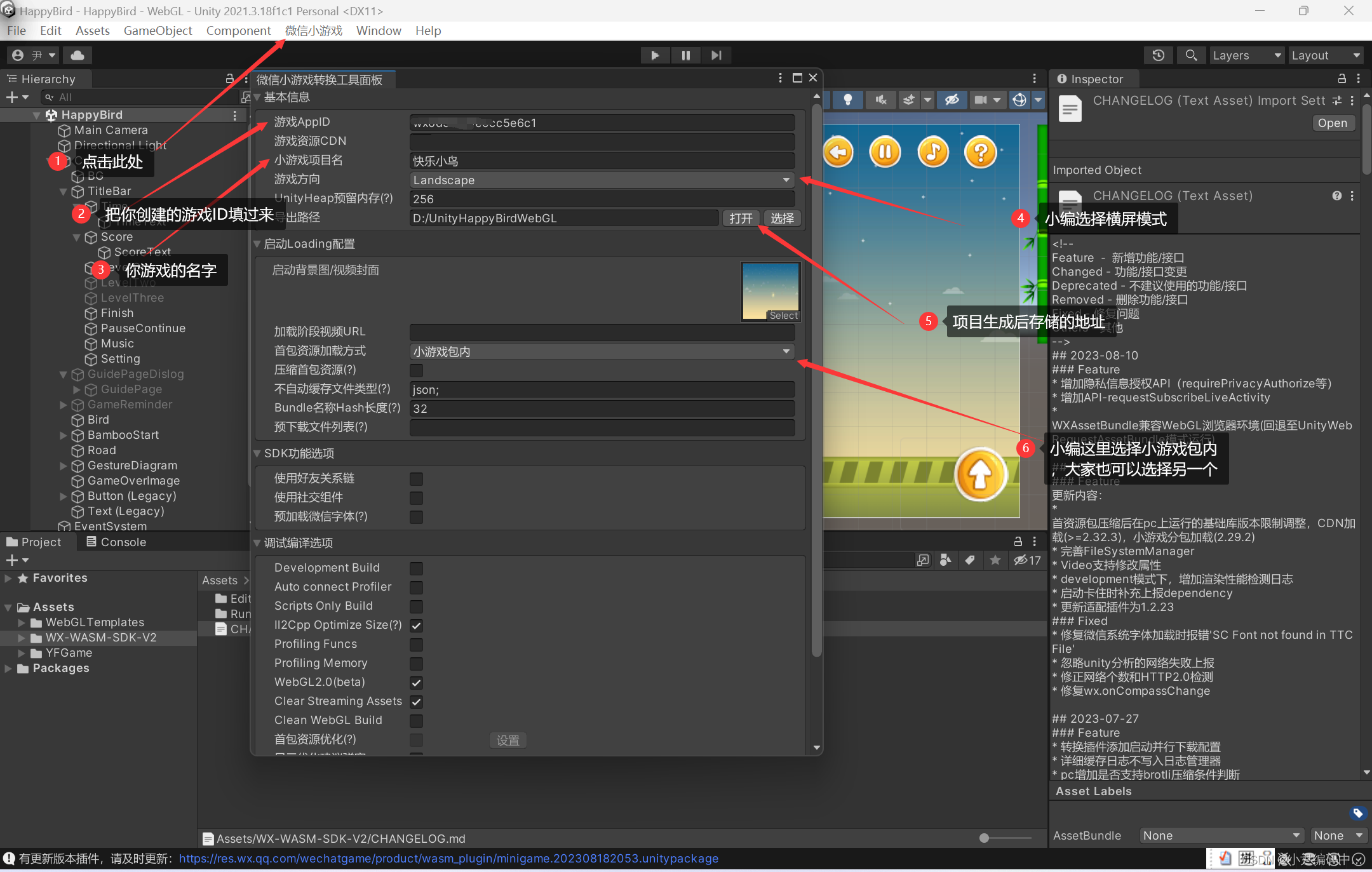
Task: Click the Project panel create plus button
Action: click(17, 560)
